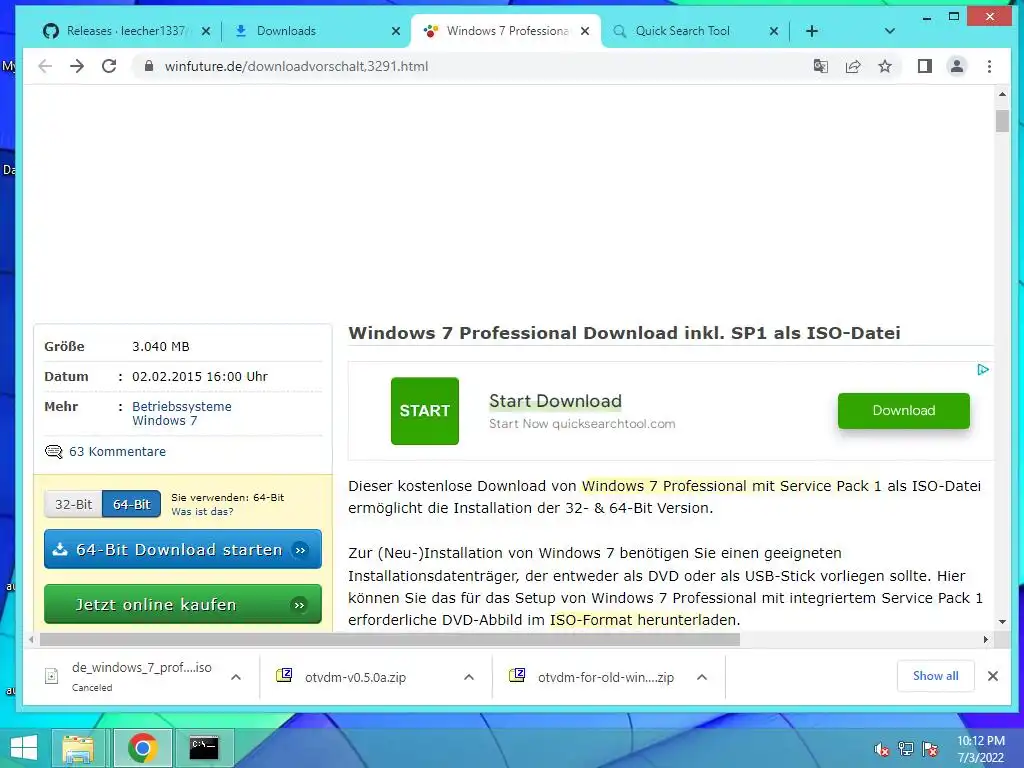Click the page scroll down arrow

1002,622
